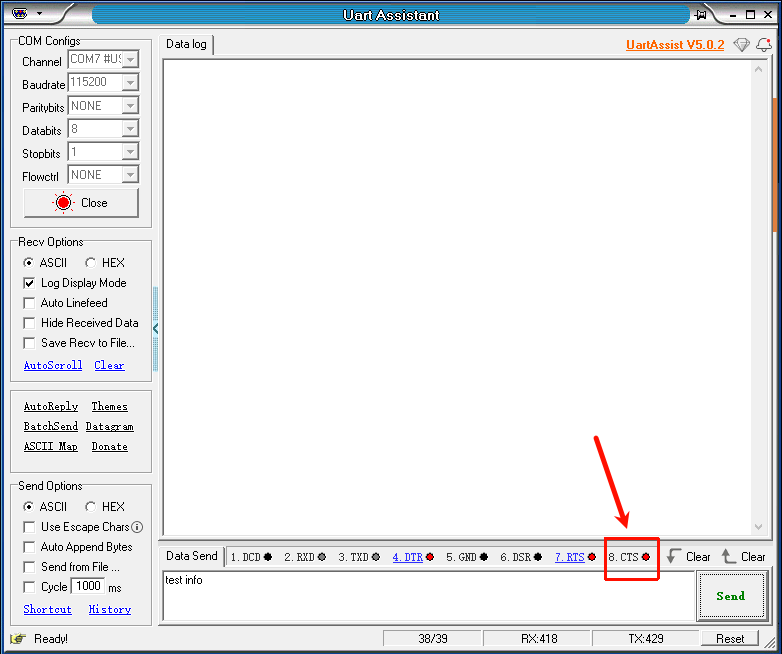
Task: Click the down-arrow clear icon
Action: pos(673,556)
